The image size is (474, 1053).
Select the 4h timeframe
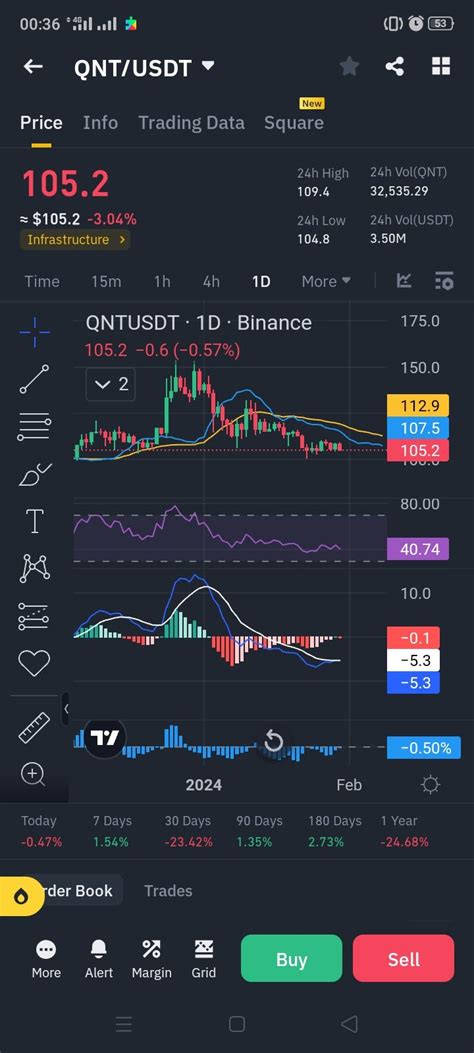click(x=211, y=281)
